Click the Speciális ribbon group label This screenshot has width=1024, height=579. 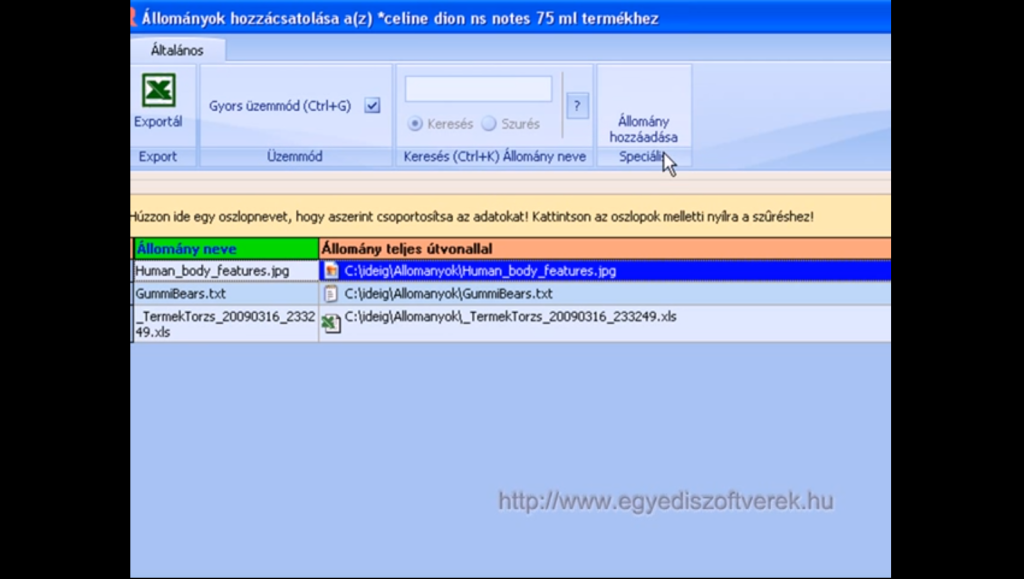coord(643,157)
